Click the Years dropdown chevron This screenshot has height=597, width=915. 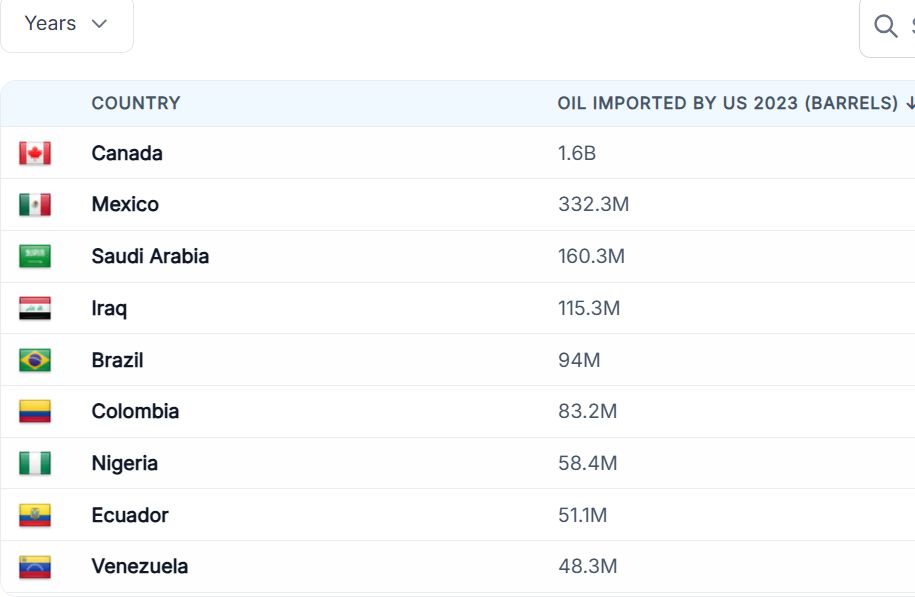(99, 24)
